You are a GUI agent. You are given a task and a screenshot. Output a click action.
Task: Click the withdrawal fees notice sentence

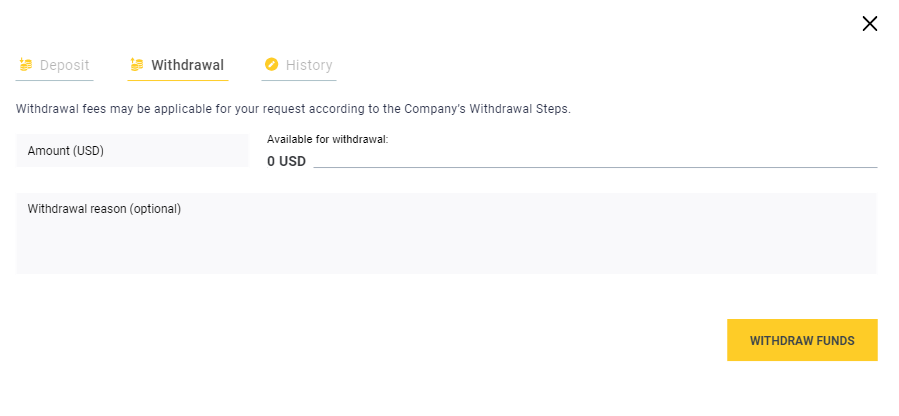tap(200, 108)
